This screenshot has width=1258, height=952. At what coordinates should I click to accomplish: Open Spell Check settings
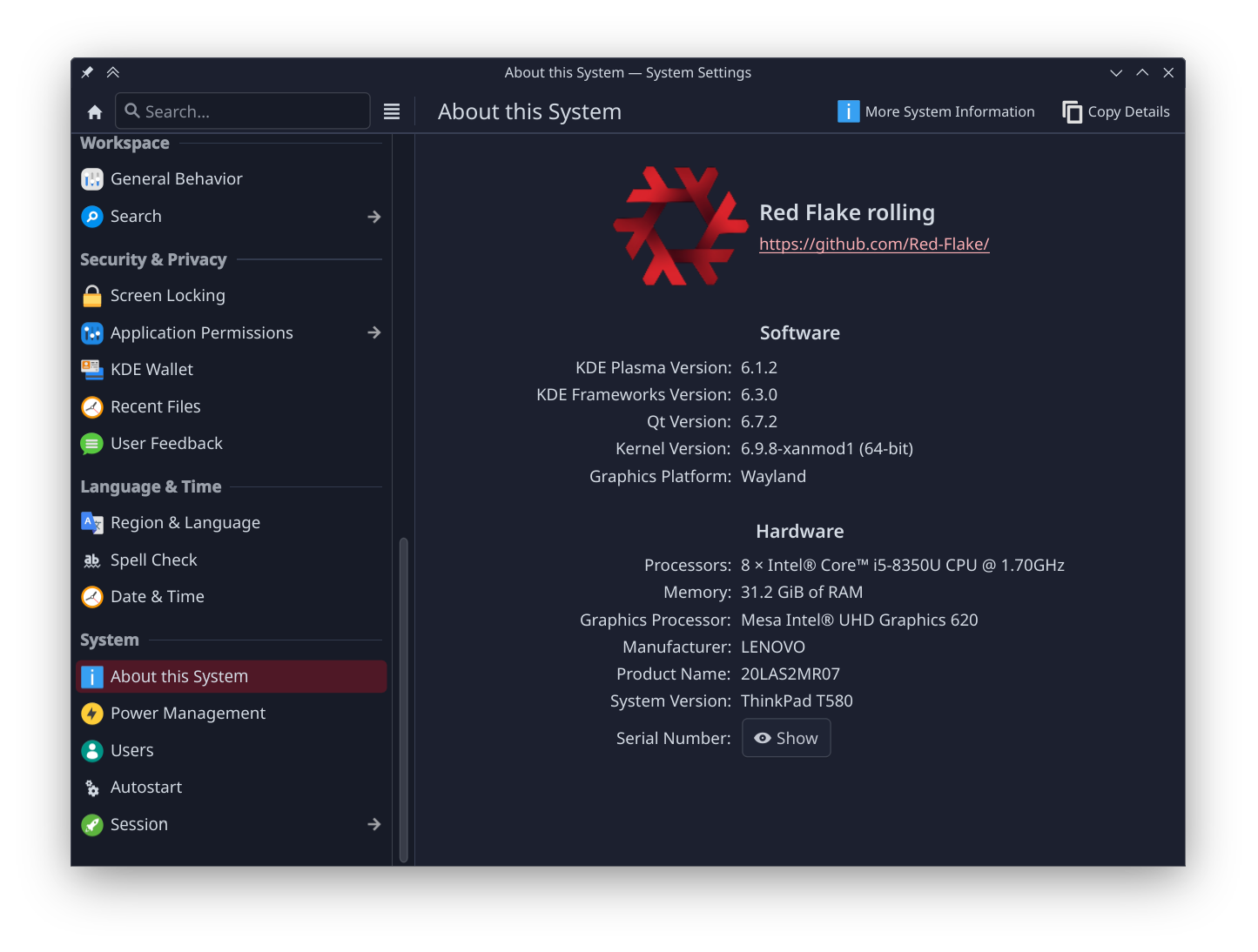tap(232, 560)
